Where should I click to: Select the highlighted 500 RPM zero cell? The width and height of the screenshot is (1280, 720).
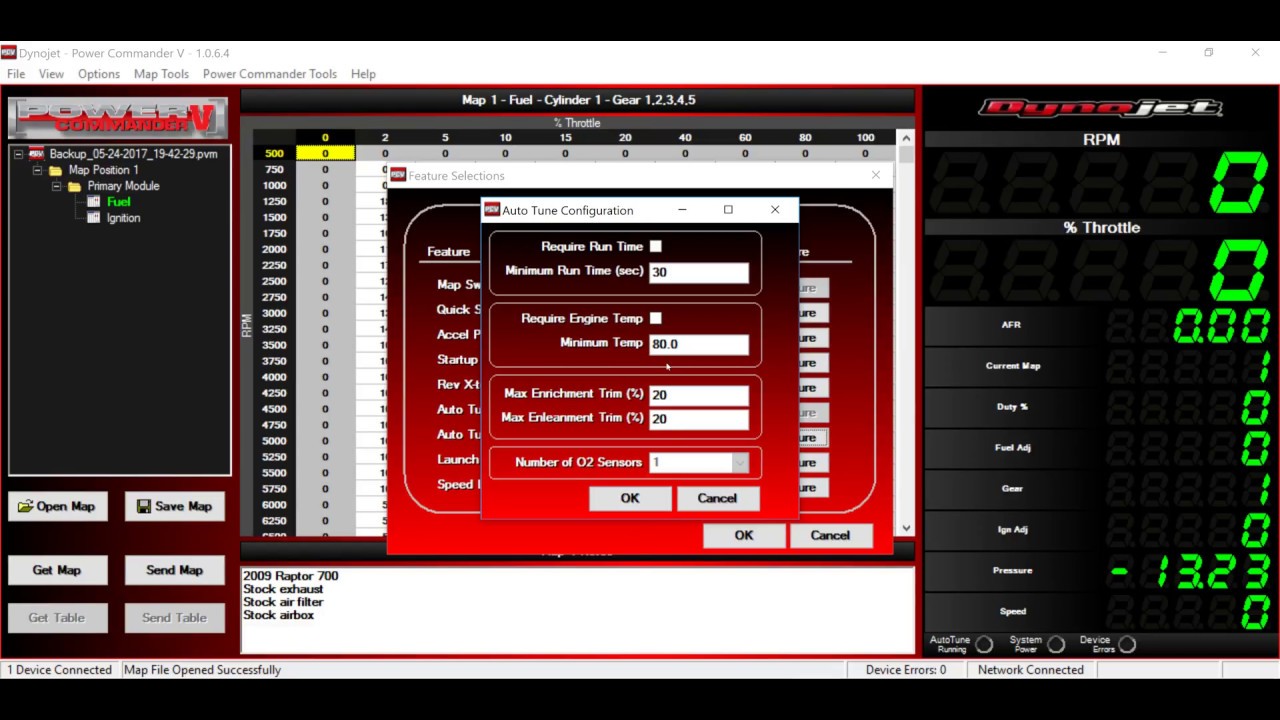[x=325, y=153]
